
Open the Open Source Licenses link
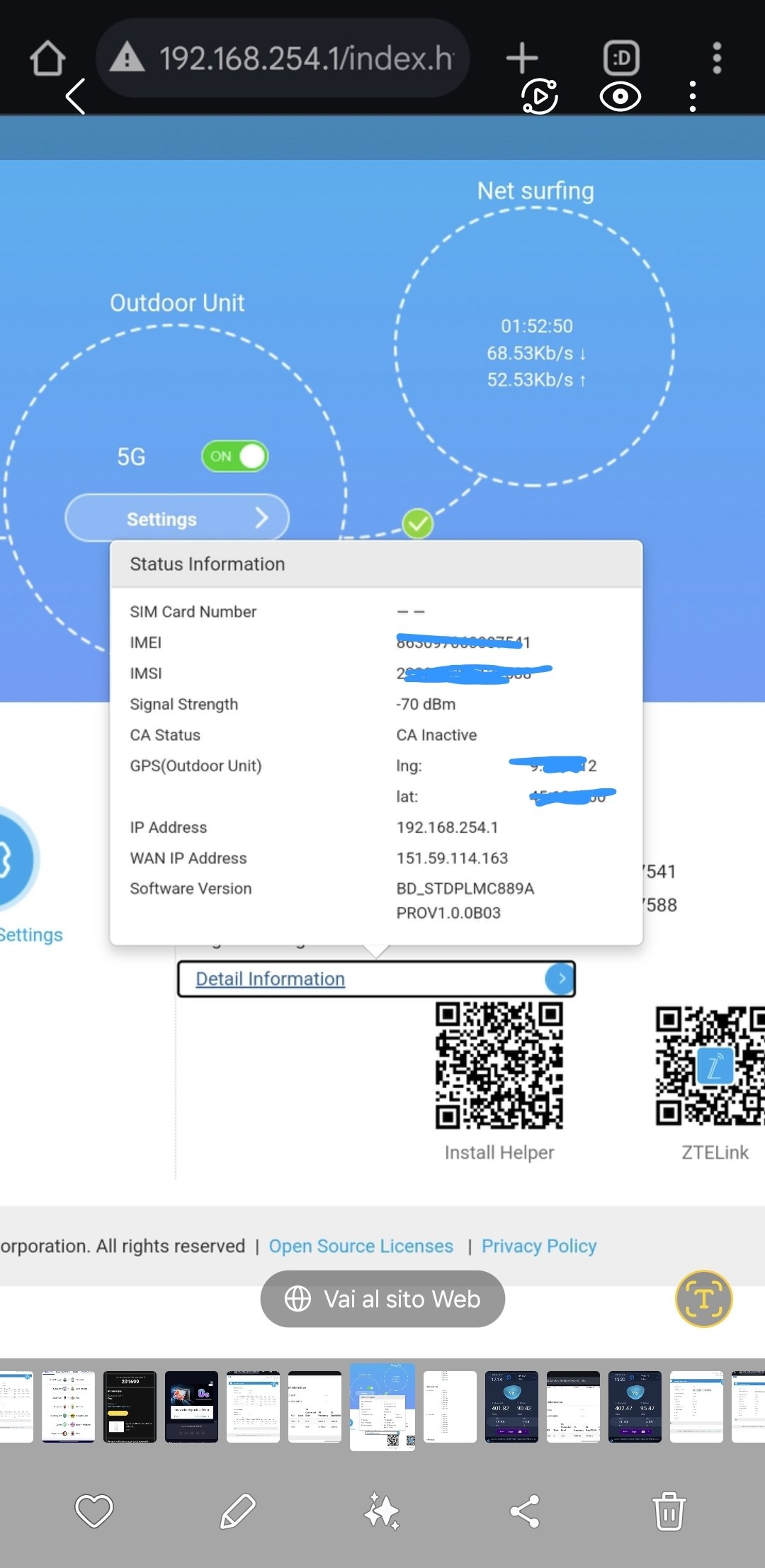361,1246
